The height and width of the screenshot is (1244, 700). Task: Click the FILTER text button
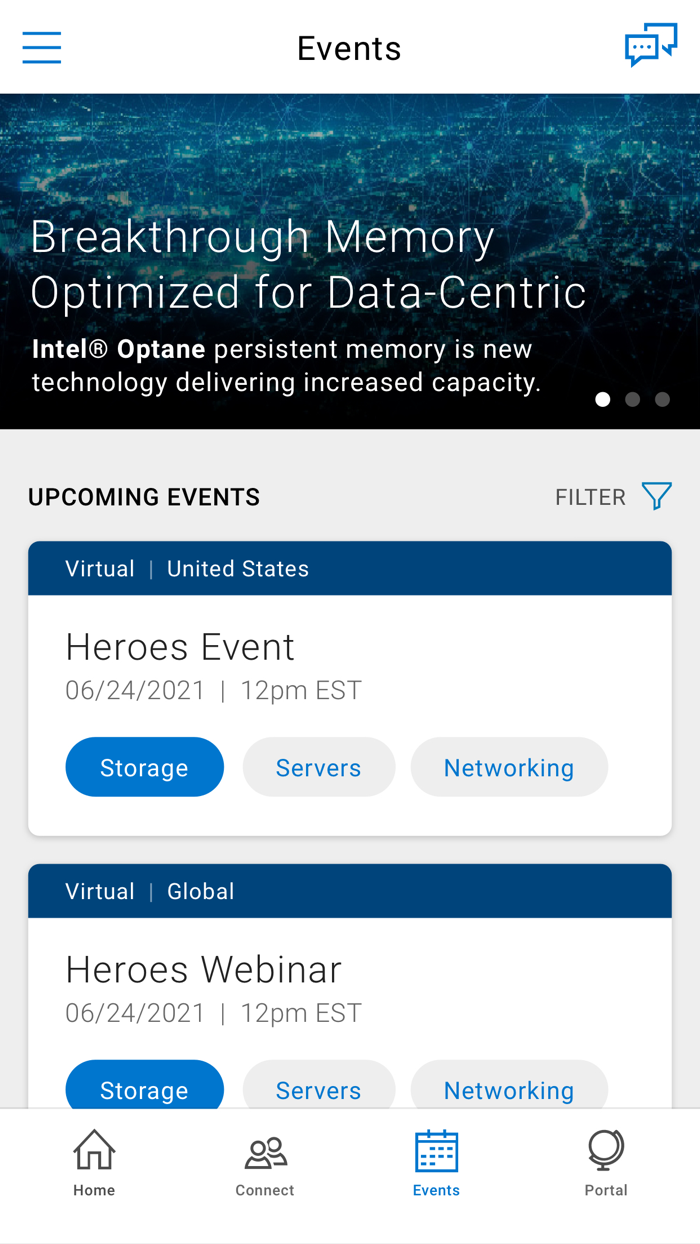pos(590,495)
